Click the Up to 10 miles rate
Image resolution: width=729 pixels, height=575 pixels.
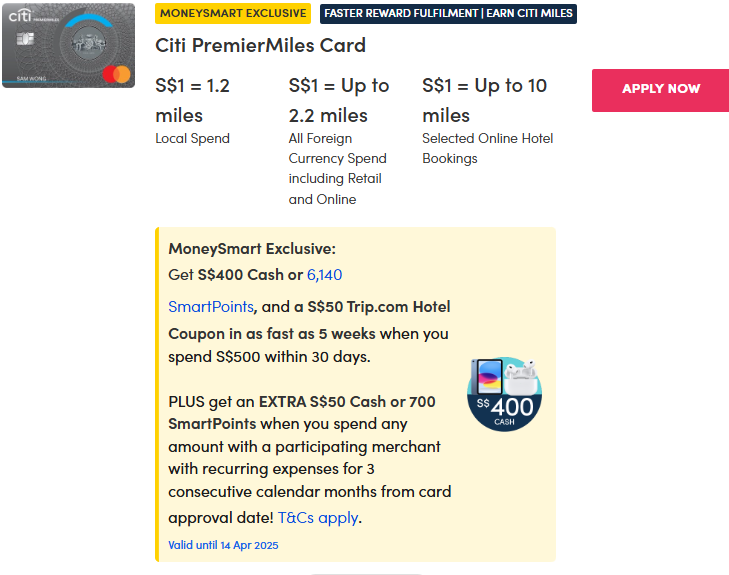(485, 100)
